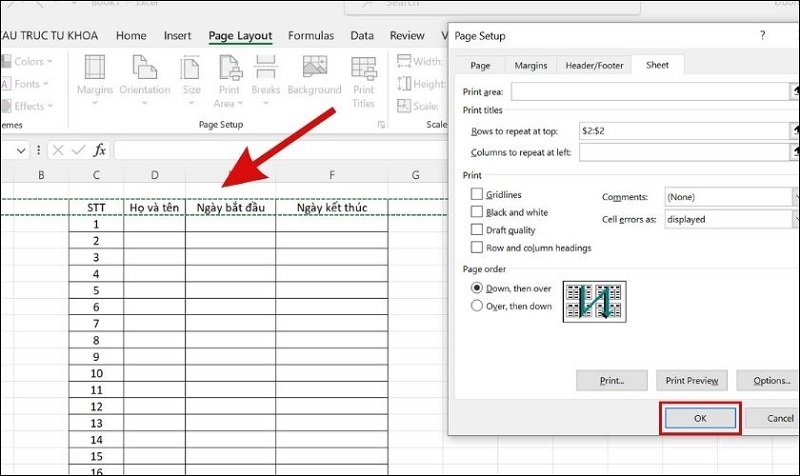Screen dimensions: 800x476
Task: Open the Formulas ribbon tab
Action: [311, 36]
